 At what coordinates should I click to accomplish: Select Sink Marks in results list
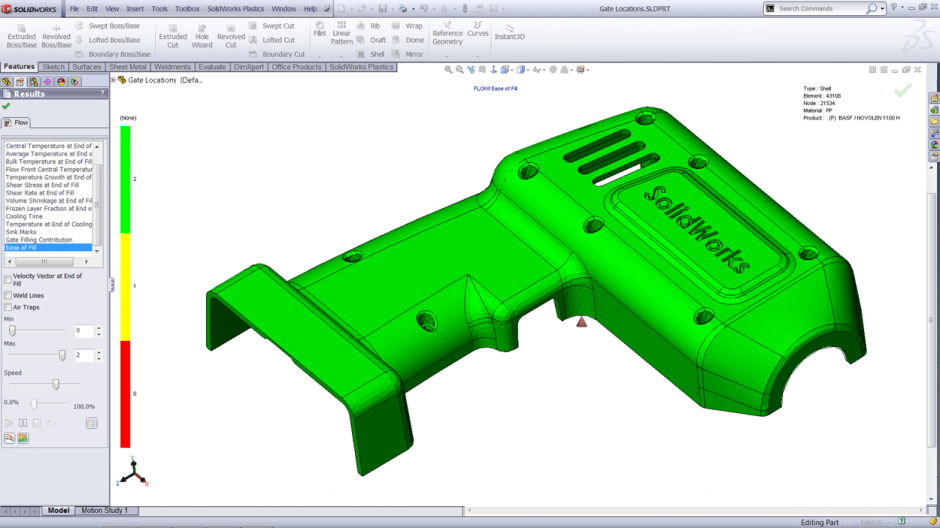pos(21,232)
